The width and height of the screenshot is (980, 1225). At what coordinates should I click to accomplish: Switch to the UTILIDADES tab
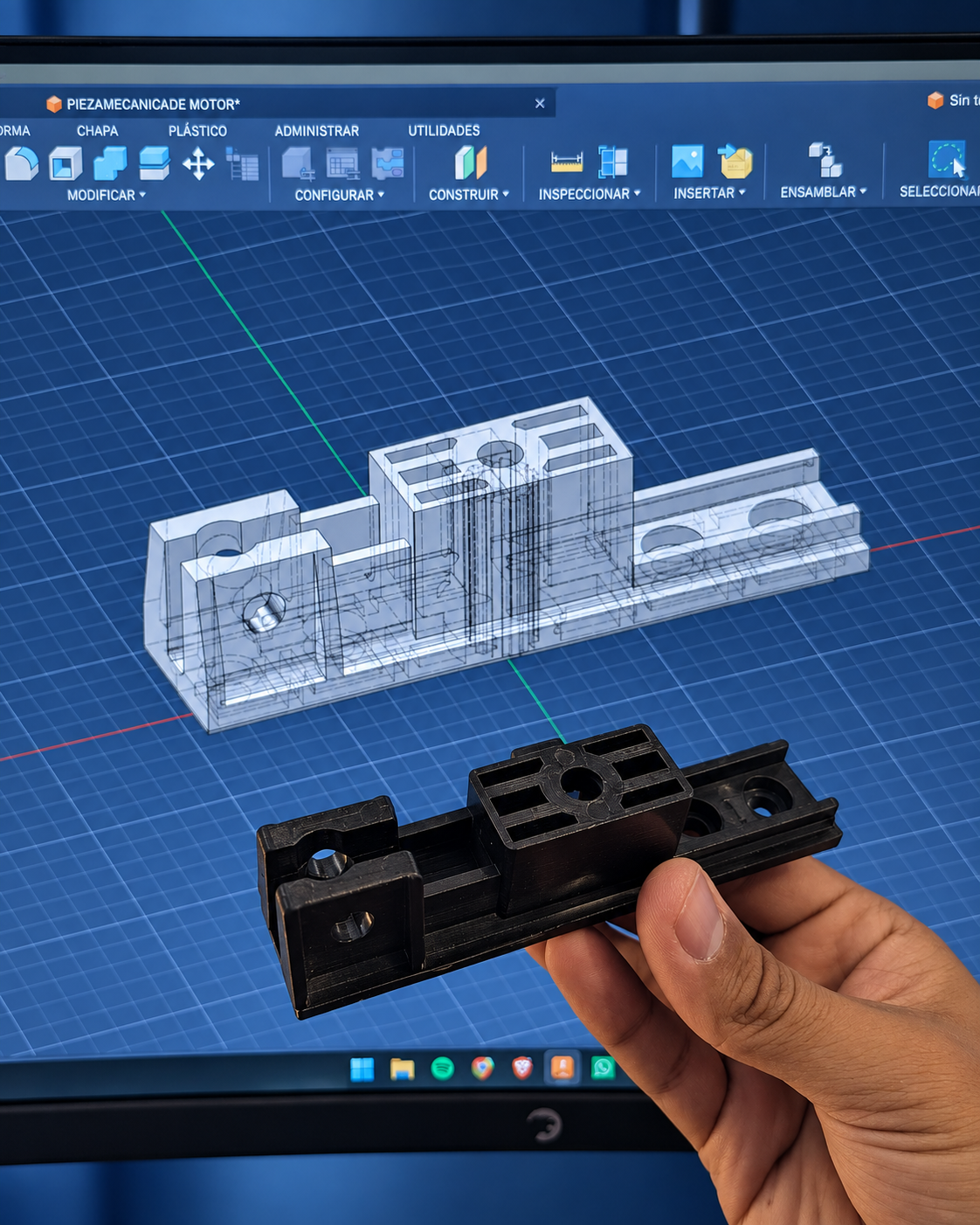tap(444, 130)
